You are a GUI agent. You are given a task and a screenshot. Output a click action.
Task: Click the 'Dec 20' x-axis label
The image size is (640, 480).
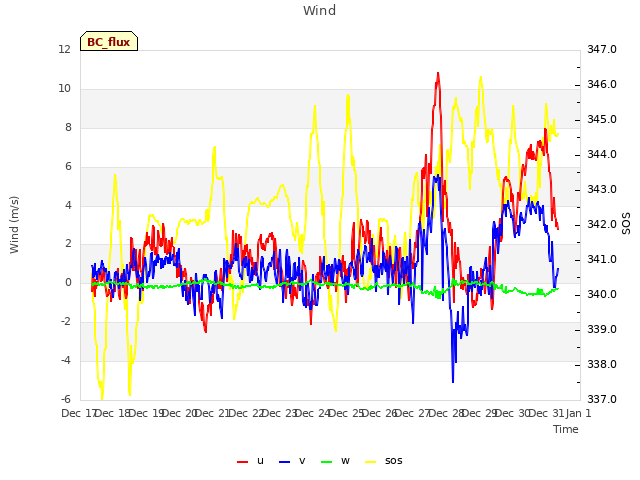(x=180, y=413)
